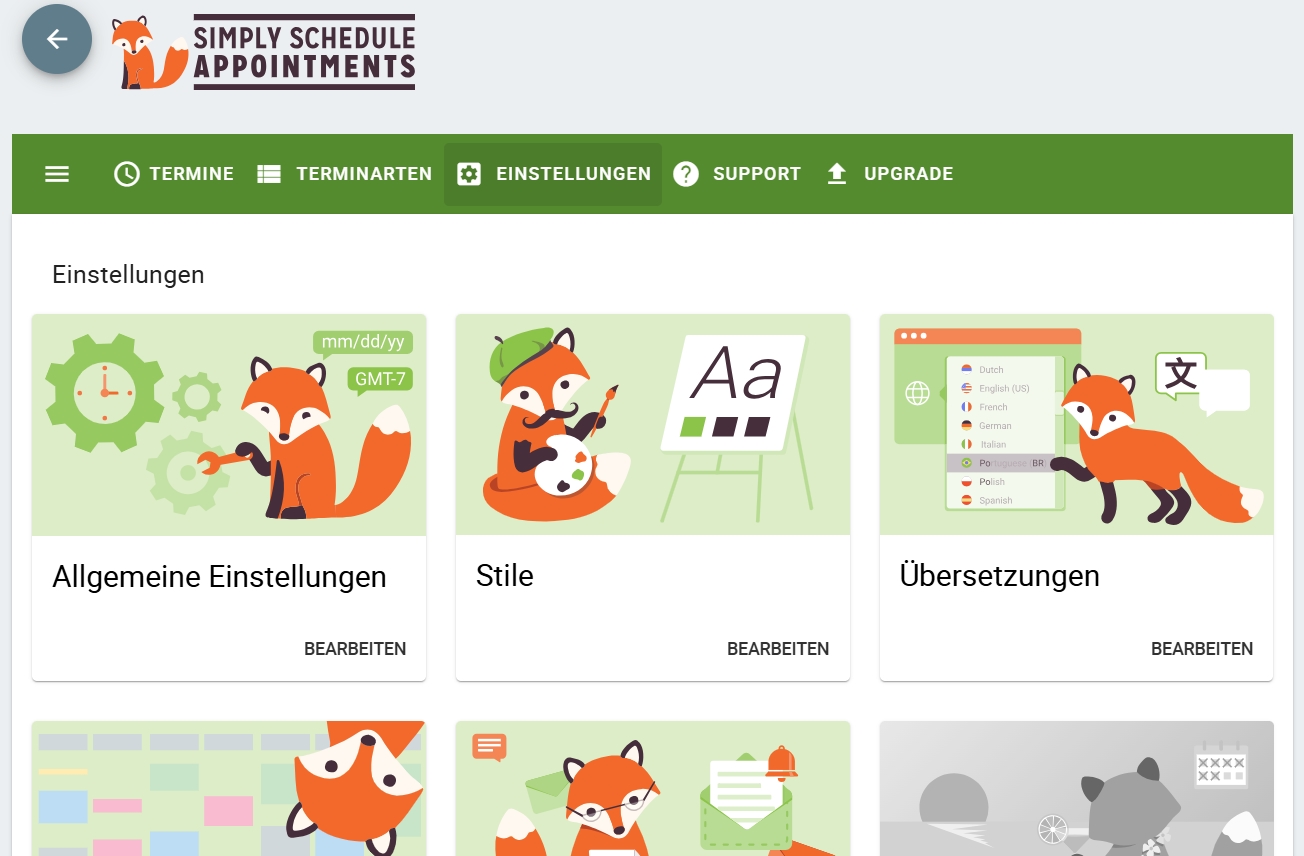
Task: Open the hamburger menu icon
Action: 57,174
